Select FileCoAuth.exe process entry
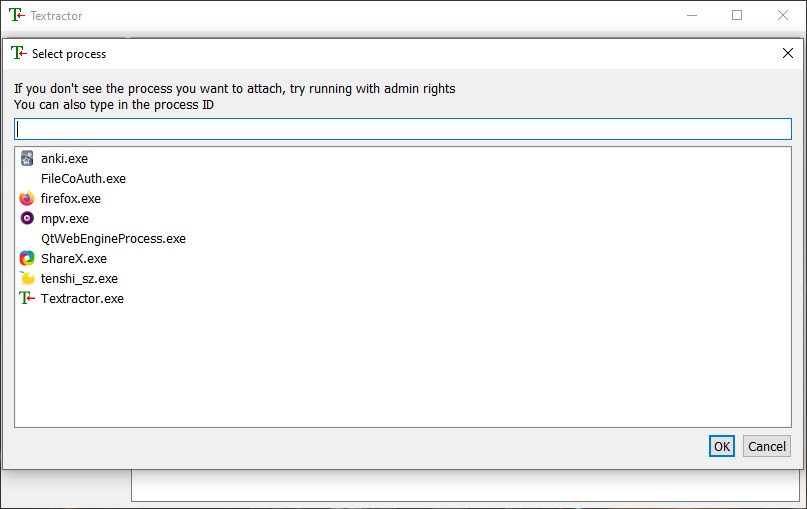 83,179
